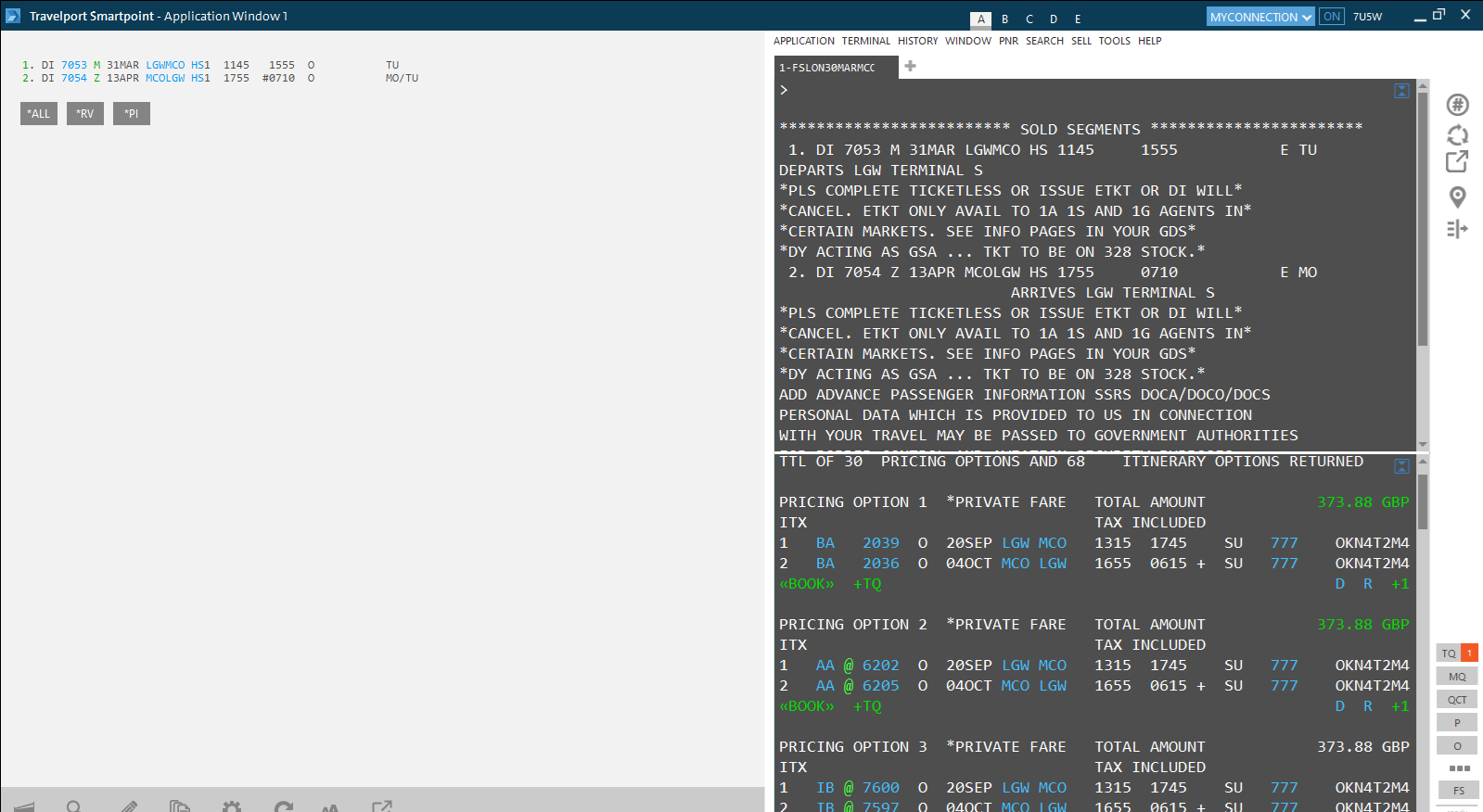The width and height of the screenshot is (1483, 812).
Task: Click the external pop-out icon in bottom toolbar
Action: 381,806
